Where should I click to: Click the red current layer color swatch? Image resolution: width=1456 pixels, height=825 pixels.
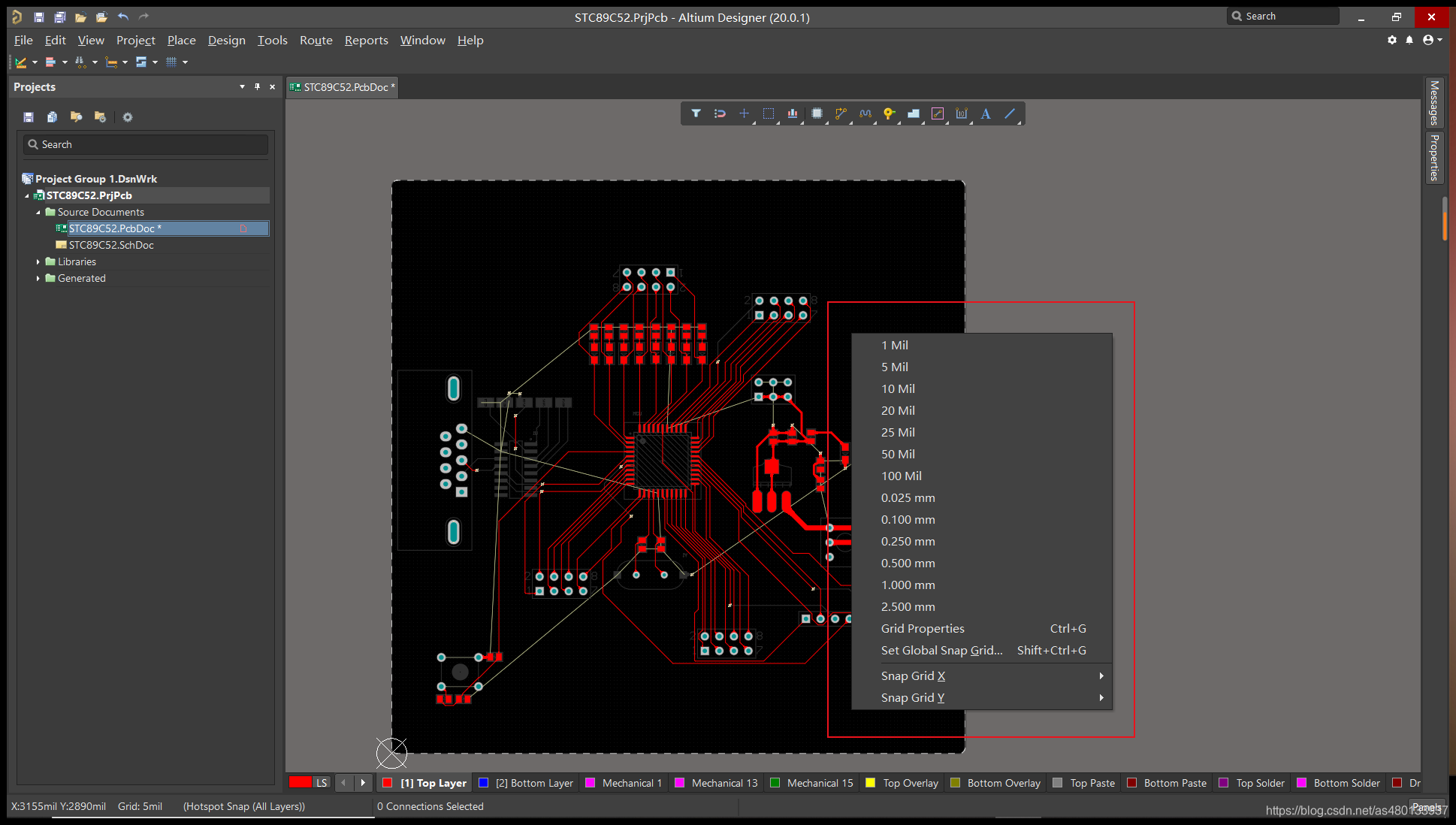coord(301,783)
